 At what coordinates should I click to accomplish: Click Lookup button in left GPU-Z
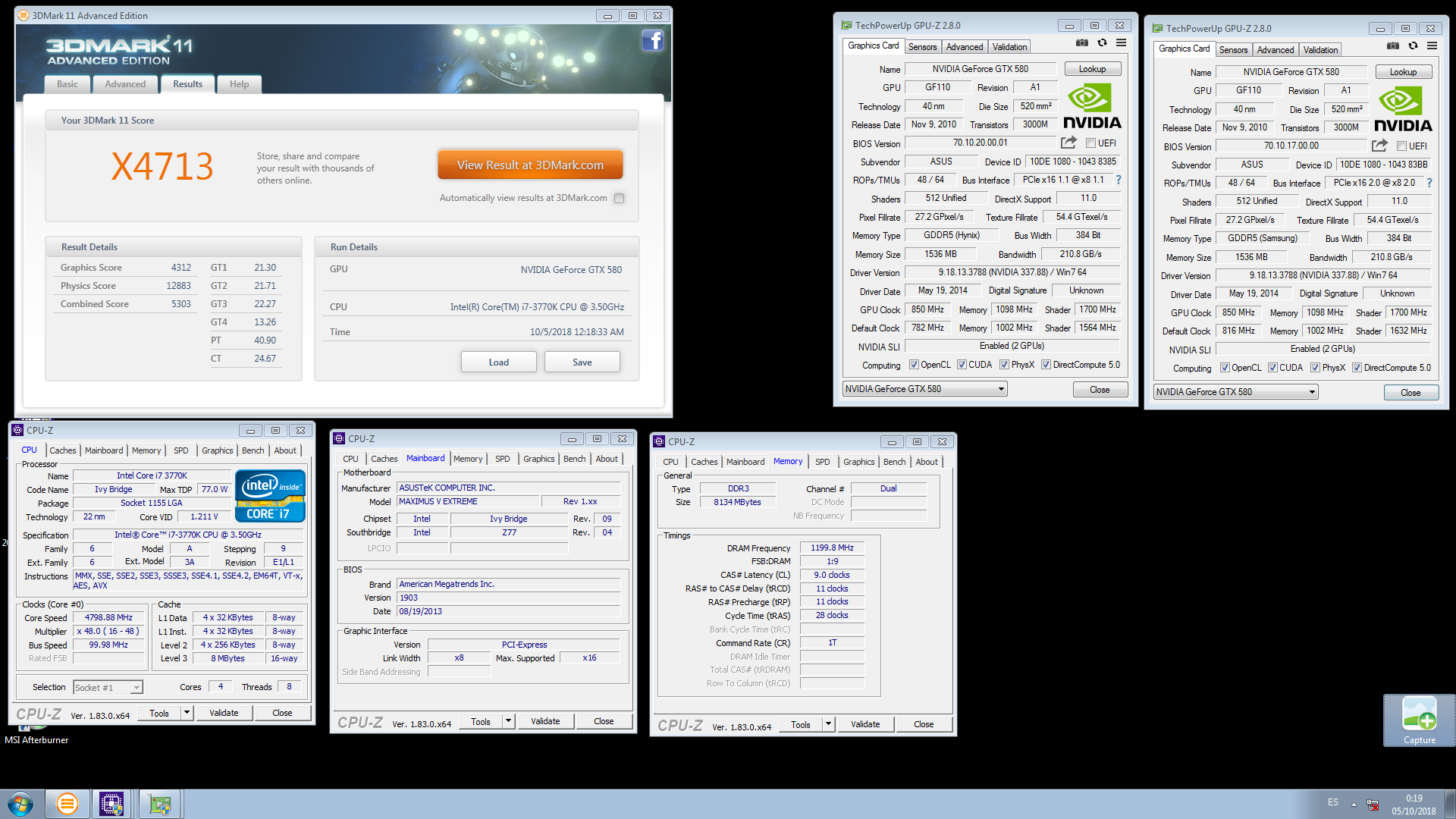coord(1093,69)
